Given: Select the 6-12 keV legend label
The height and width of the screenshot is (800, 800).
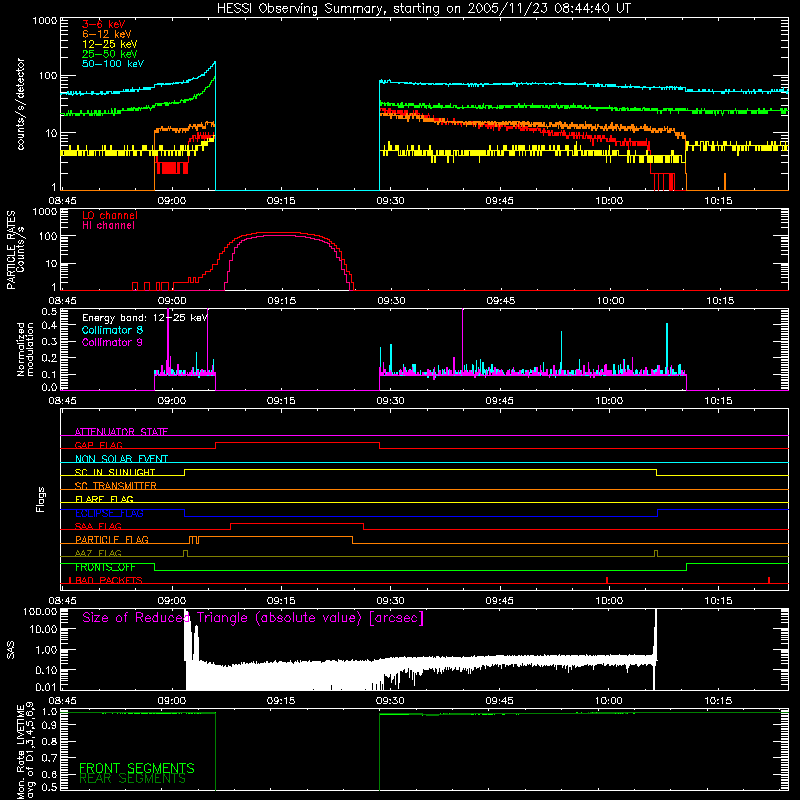Looking at the screenshot, I should [107, 34].
